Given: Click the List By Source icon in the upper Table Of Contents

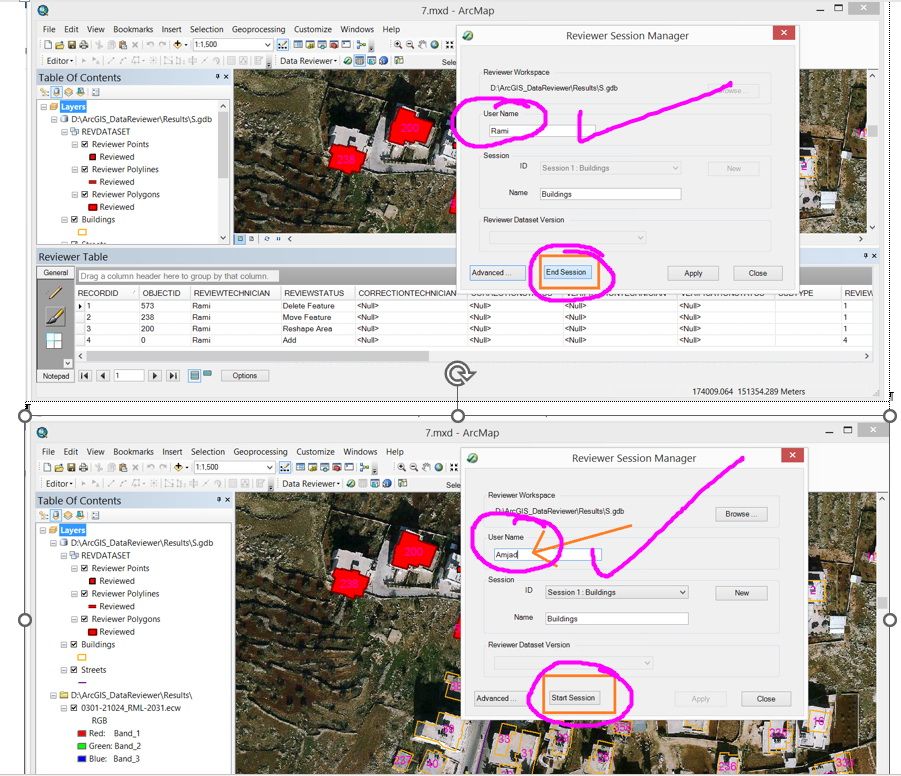Looking at the screenshot, I should coord(56,92).
